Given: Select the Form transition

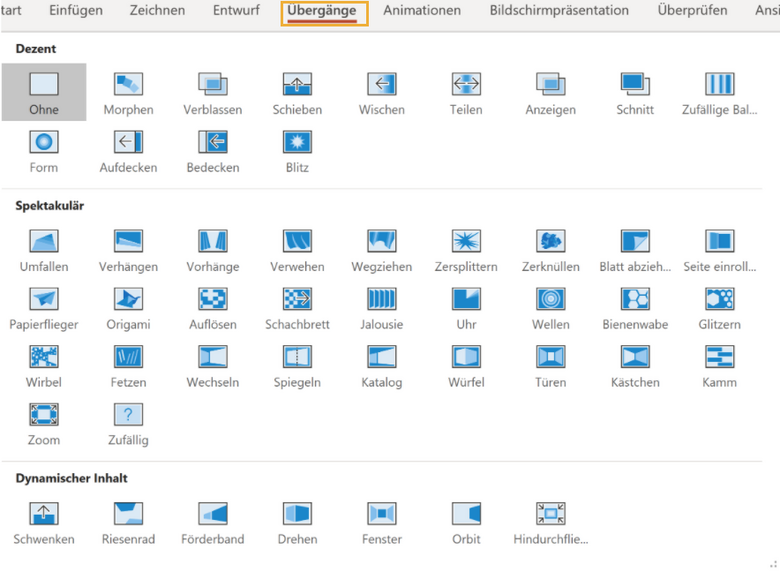Looking at the screenshot, I should pos(44,150).
